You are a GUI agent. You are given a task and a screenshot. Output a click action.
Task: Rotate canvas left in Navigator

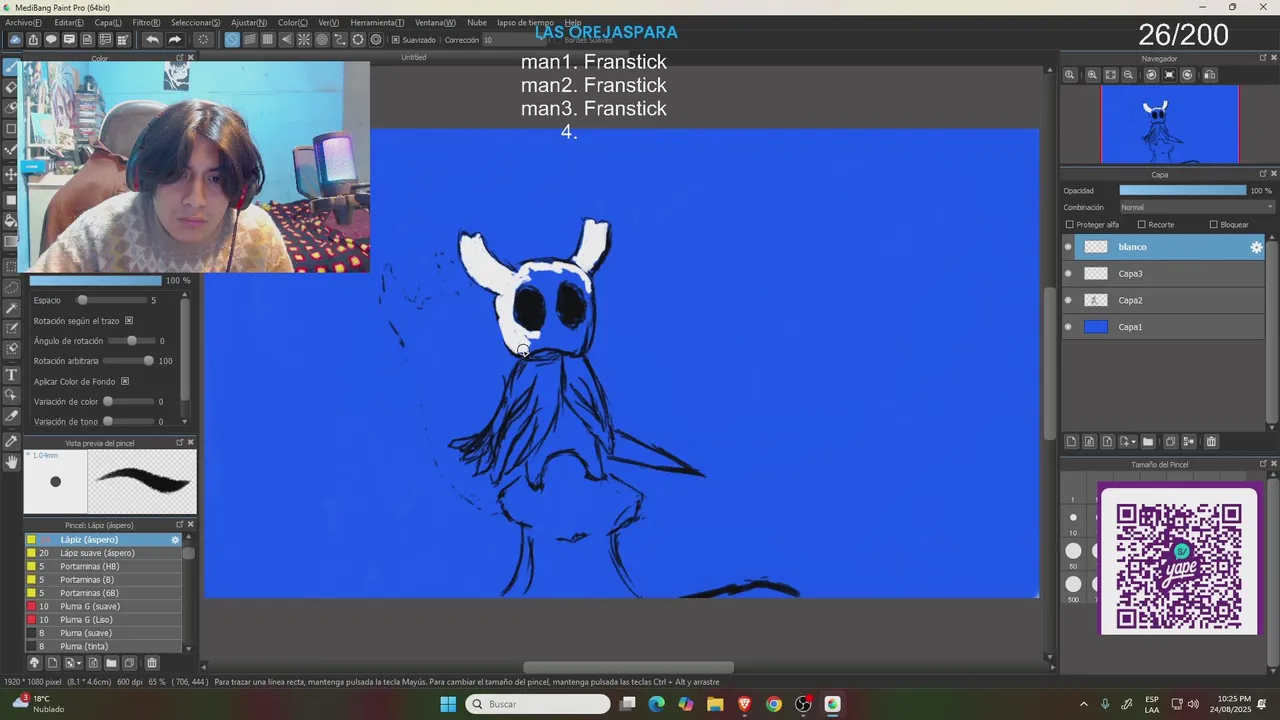pos(1151,75)
